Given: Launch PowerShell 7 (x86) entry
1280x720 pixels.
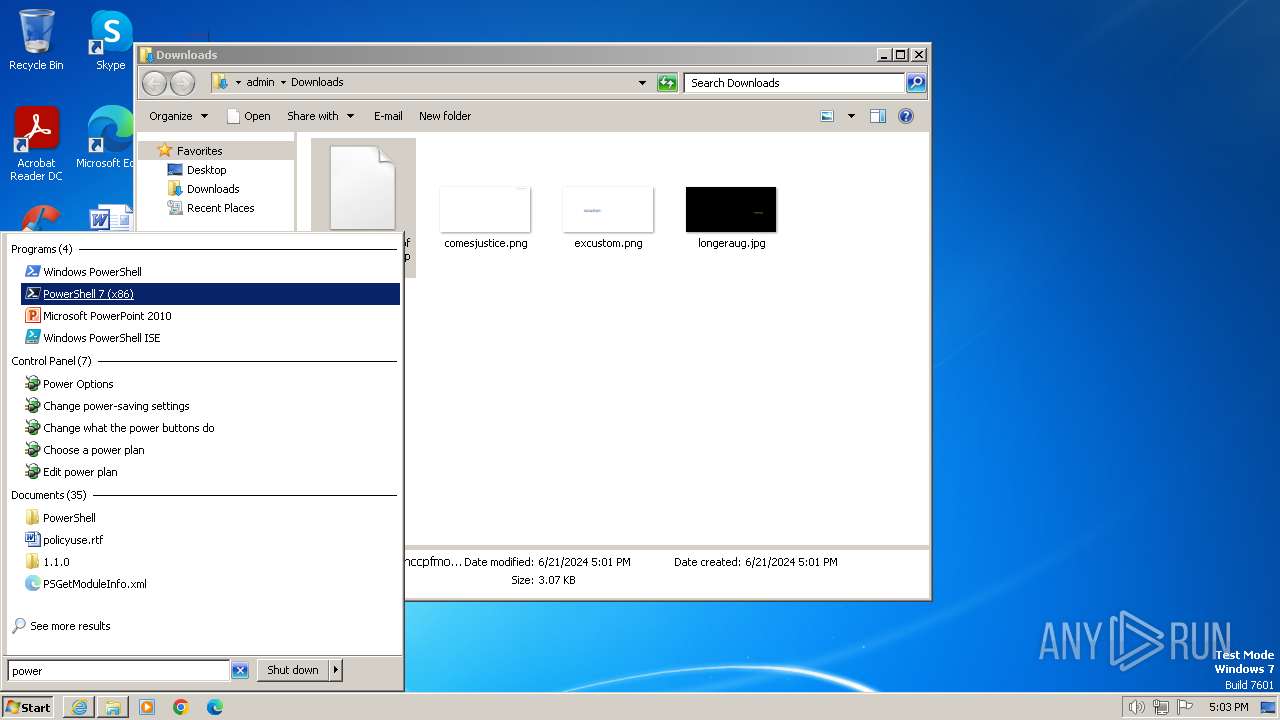Looking at the screenshot, I should [x=210, y=294].
